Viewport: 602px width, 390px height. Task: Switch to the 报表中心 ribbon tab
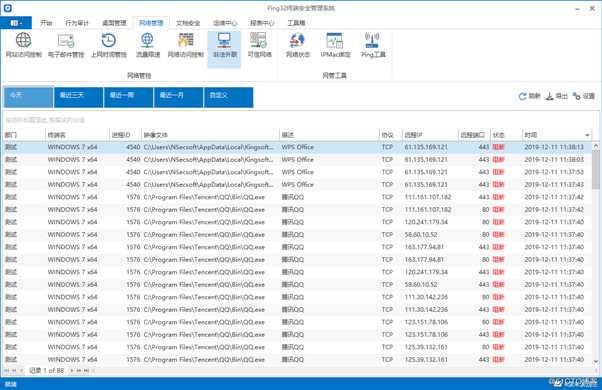pyautogui.click(x=262, y=23)
